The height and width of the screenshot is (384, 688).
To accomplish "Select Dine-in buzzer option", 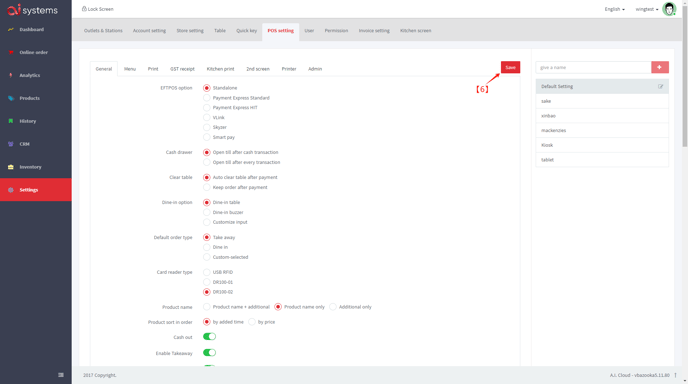I will pos(207,212).
